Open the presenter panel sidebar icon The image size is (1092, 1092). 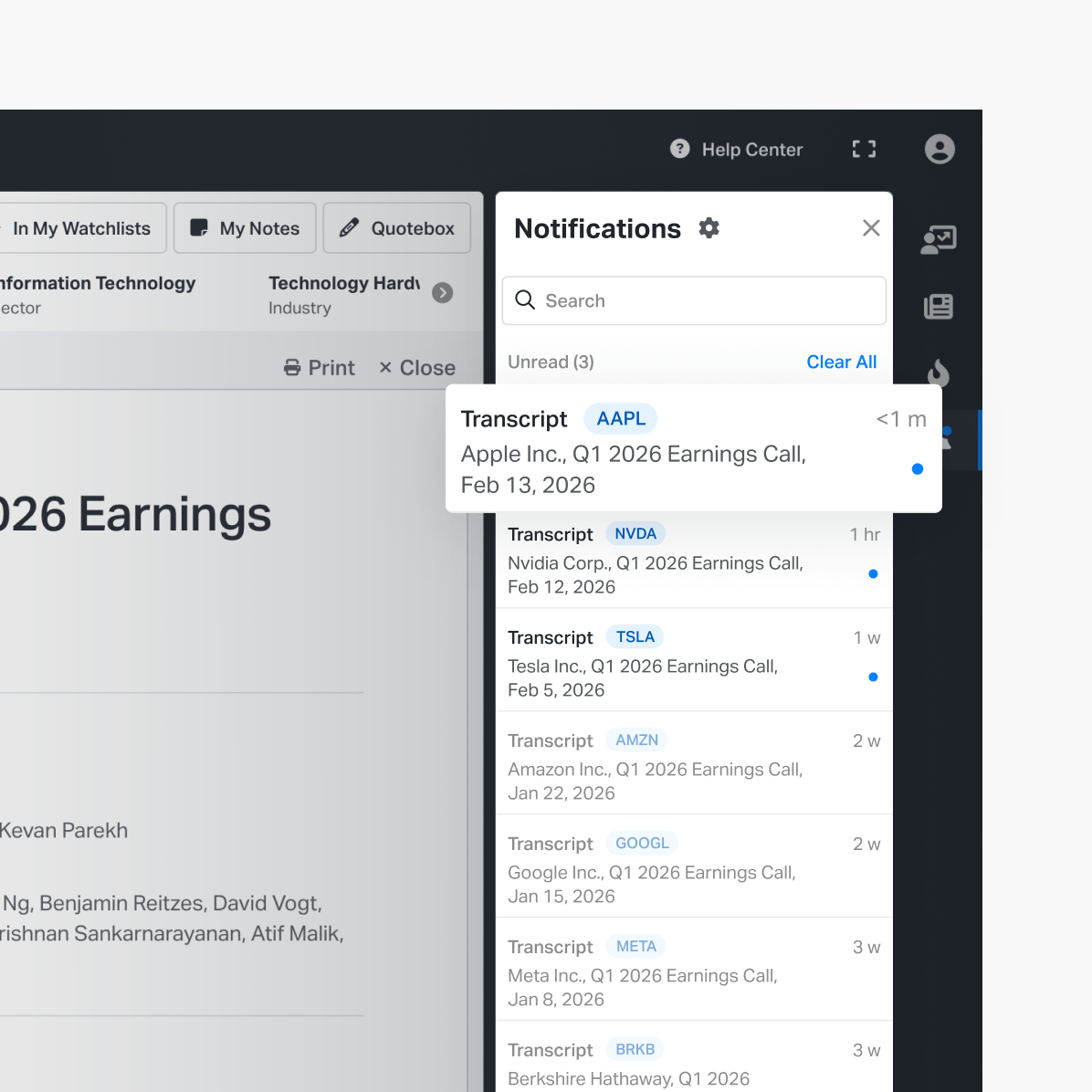(939, 240)
